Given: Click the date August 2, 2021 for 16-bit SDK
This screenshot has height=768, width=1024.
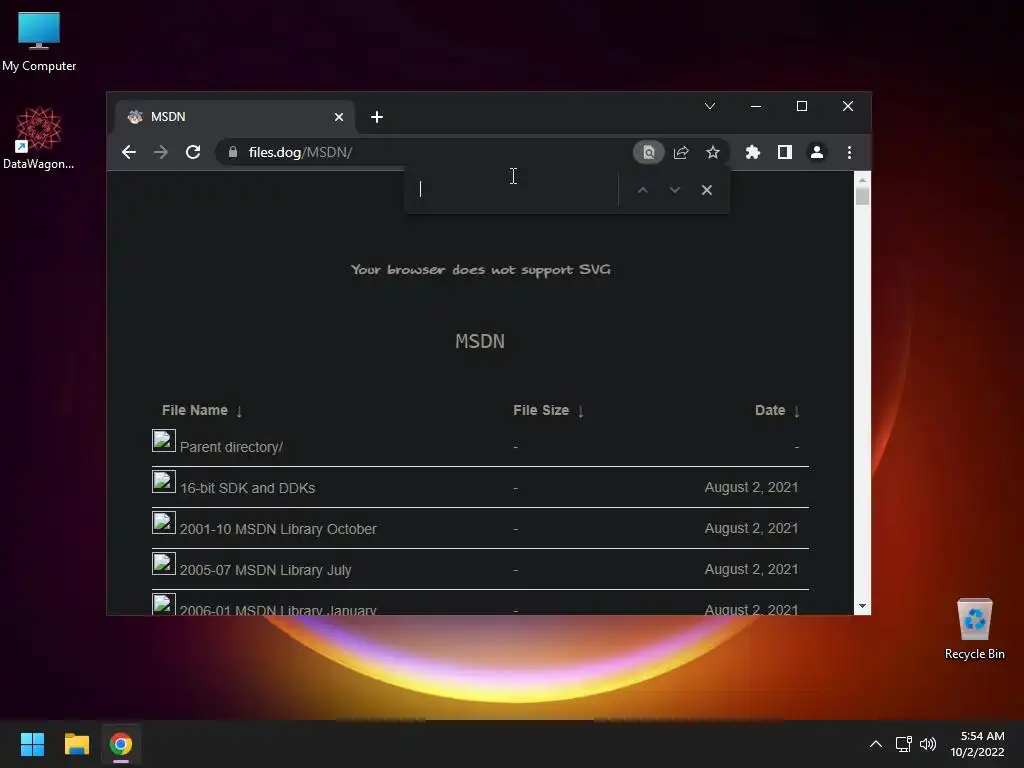Looking at the screenshot, I should tap(751, 487).
